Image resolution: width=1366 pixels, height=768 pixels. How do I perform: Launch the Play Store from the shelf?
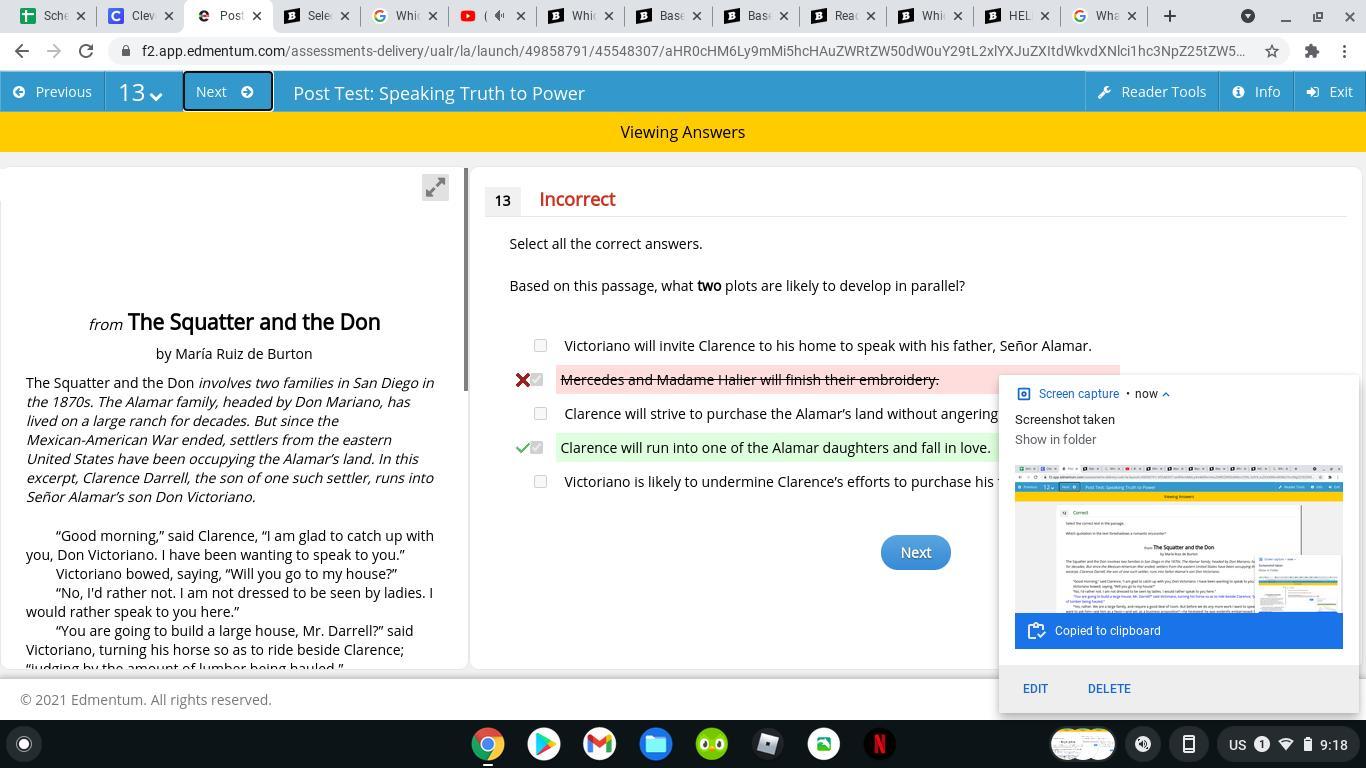coord(544,744)
